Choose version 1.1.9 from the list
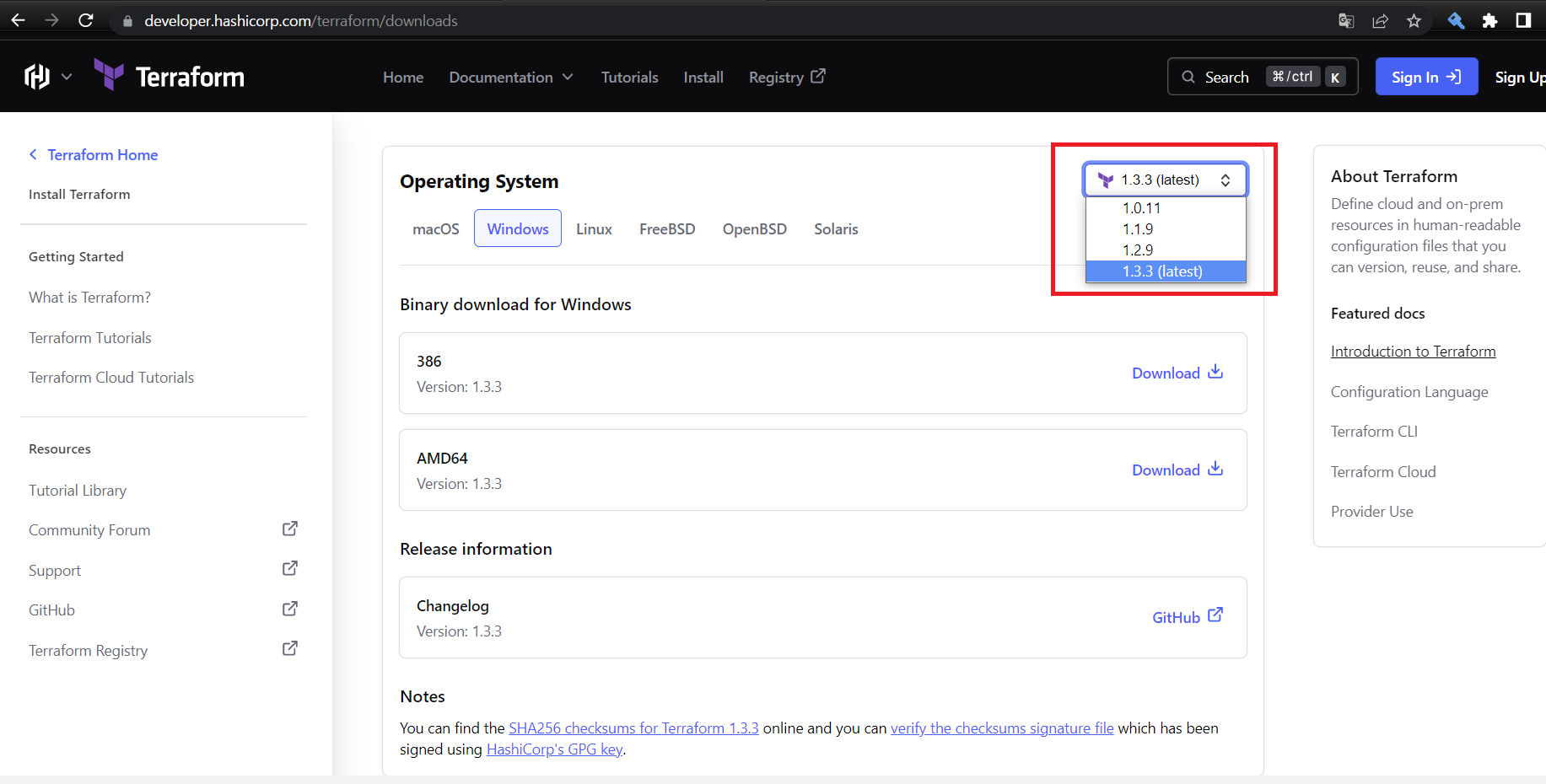Viewport: 1546px width, 784px height. (x=1165, y=229)
